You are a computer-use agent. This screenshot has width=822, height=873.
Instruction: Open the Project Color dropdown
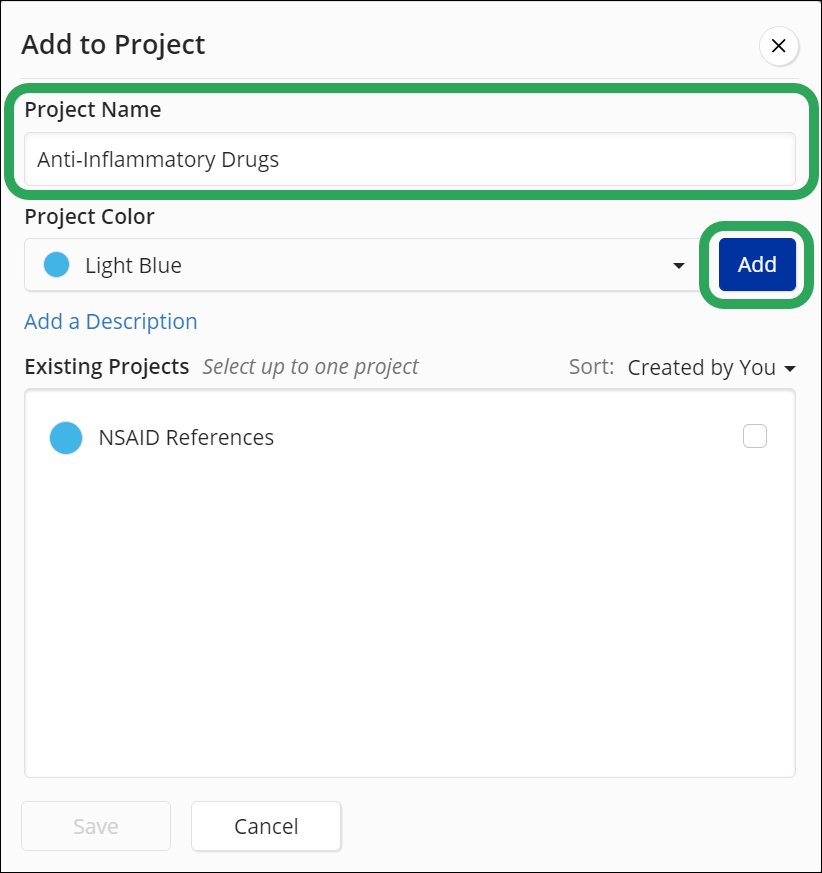(x=361, y=265)
